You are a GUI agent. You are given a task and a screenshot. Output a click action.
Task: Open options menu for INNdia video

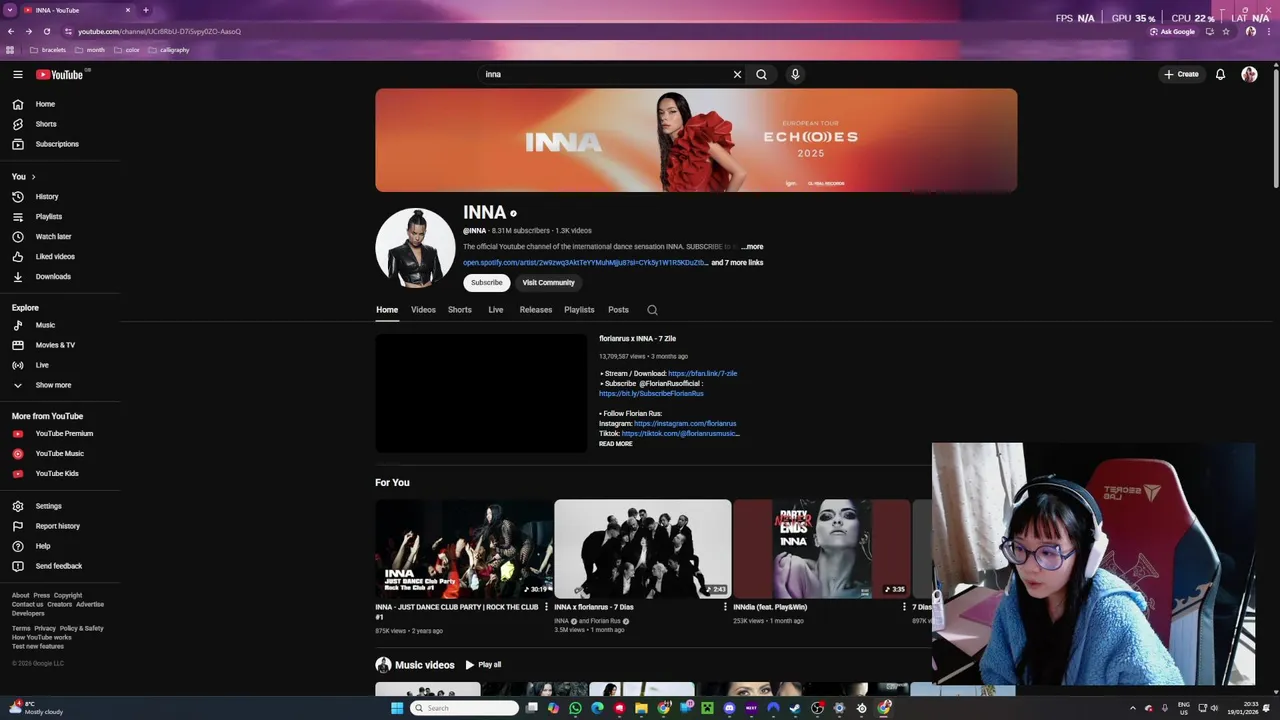pyautogui.click(x=904, y=607)
